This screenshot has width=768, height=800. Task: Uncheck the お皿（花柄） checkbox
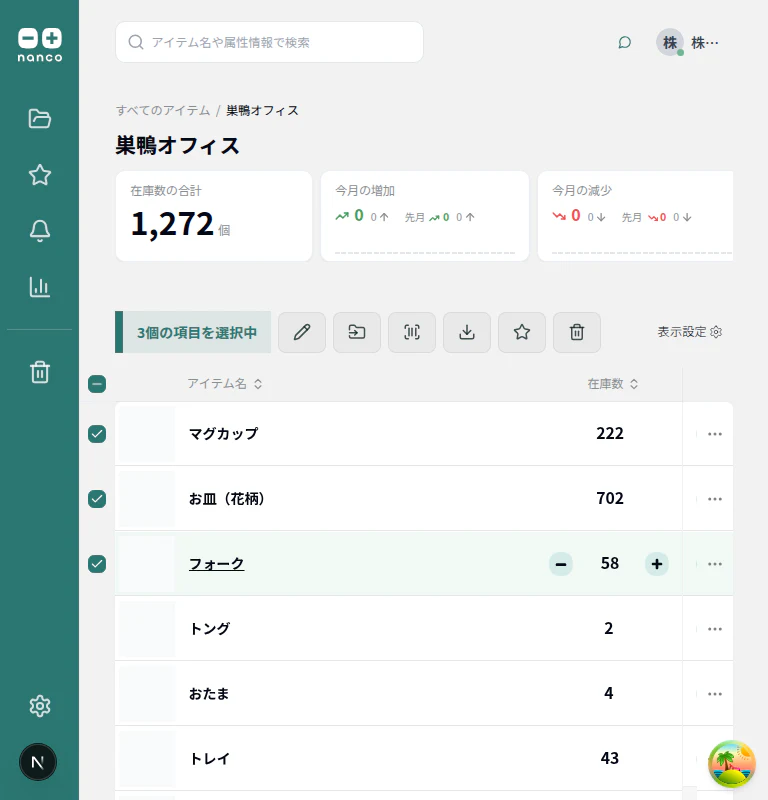pos(97,499)
